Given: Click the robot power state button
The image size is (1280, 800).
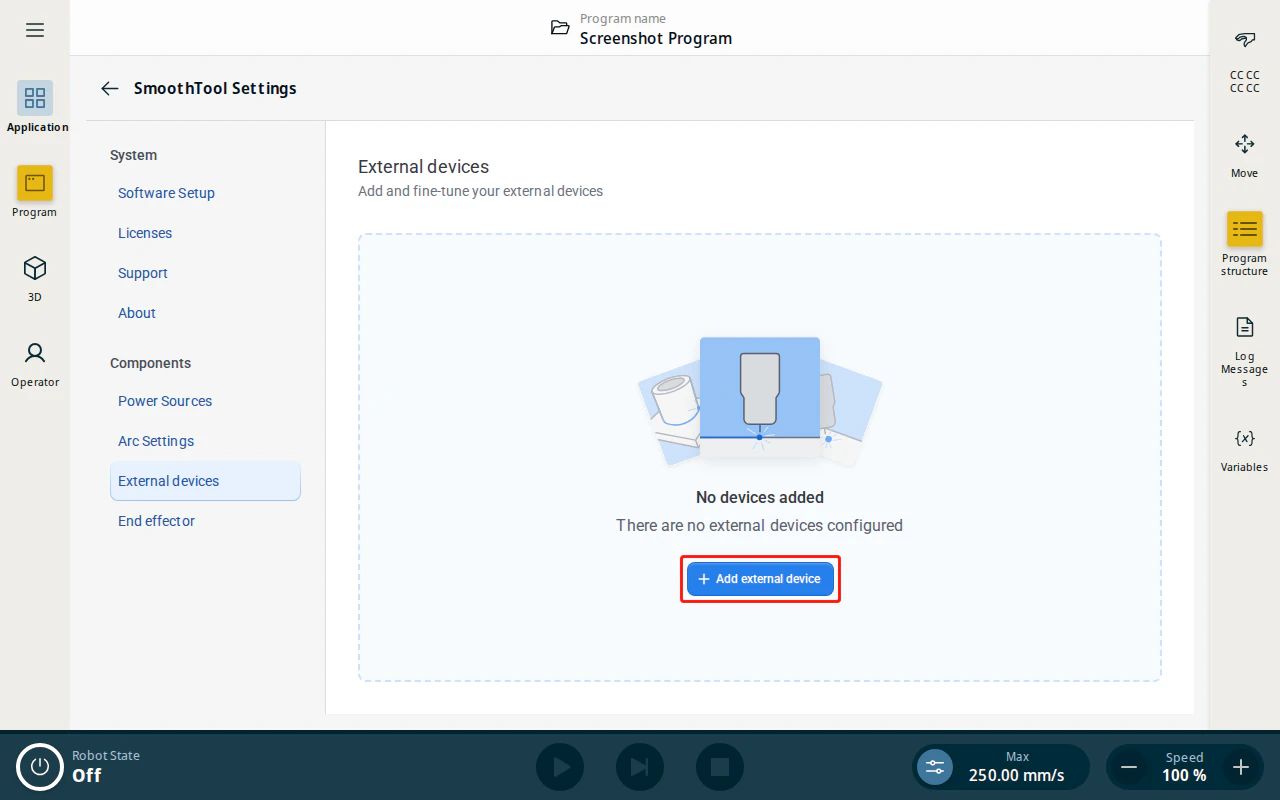Looking at the screenshot, I should (40, 767).
